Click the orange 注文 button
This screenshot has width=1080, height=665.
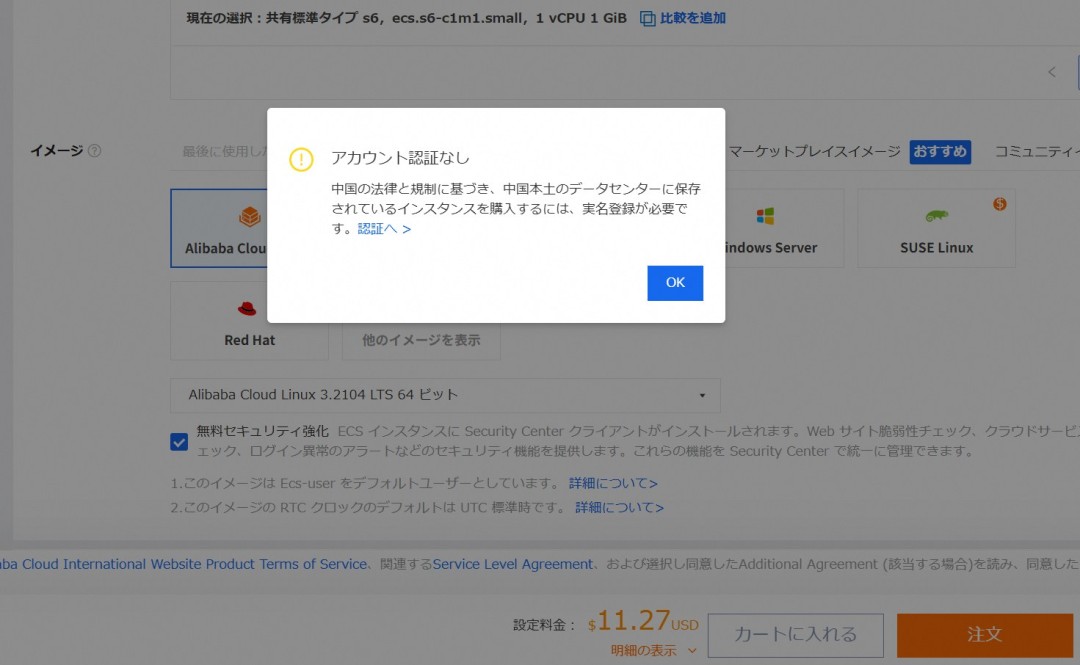(985, 635)
